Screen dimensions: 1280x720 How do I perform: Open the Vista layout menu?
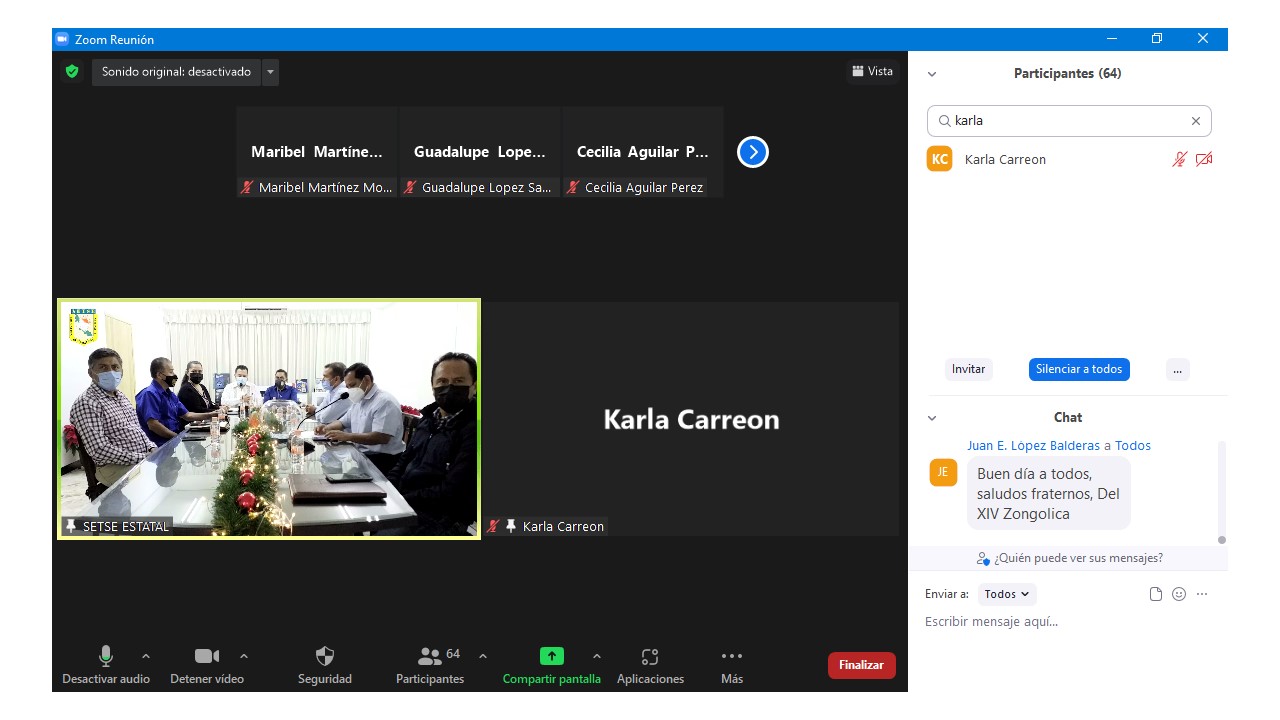(x=872, y=71)
